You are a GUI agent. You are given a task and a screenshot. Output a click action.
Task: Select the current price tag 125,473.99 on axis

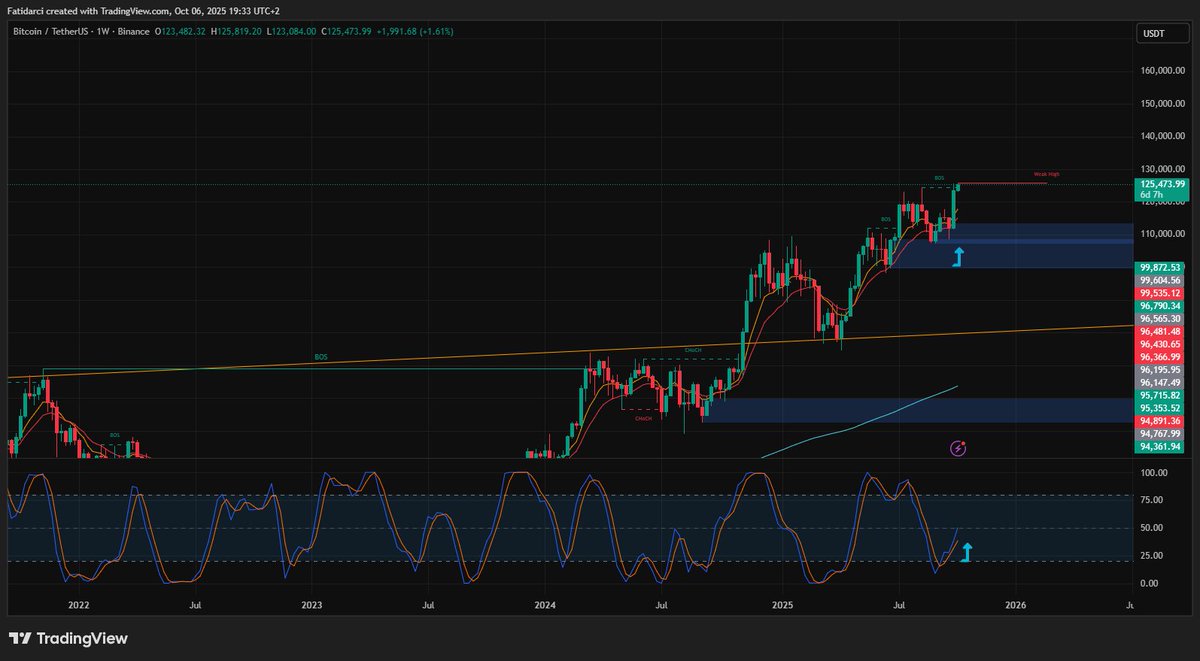coord(1161,185)
